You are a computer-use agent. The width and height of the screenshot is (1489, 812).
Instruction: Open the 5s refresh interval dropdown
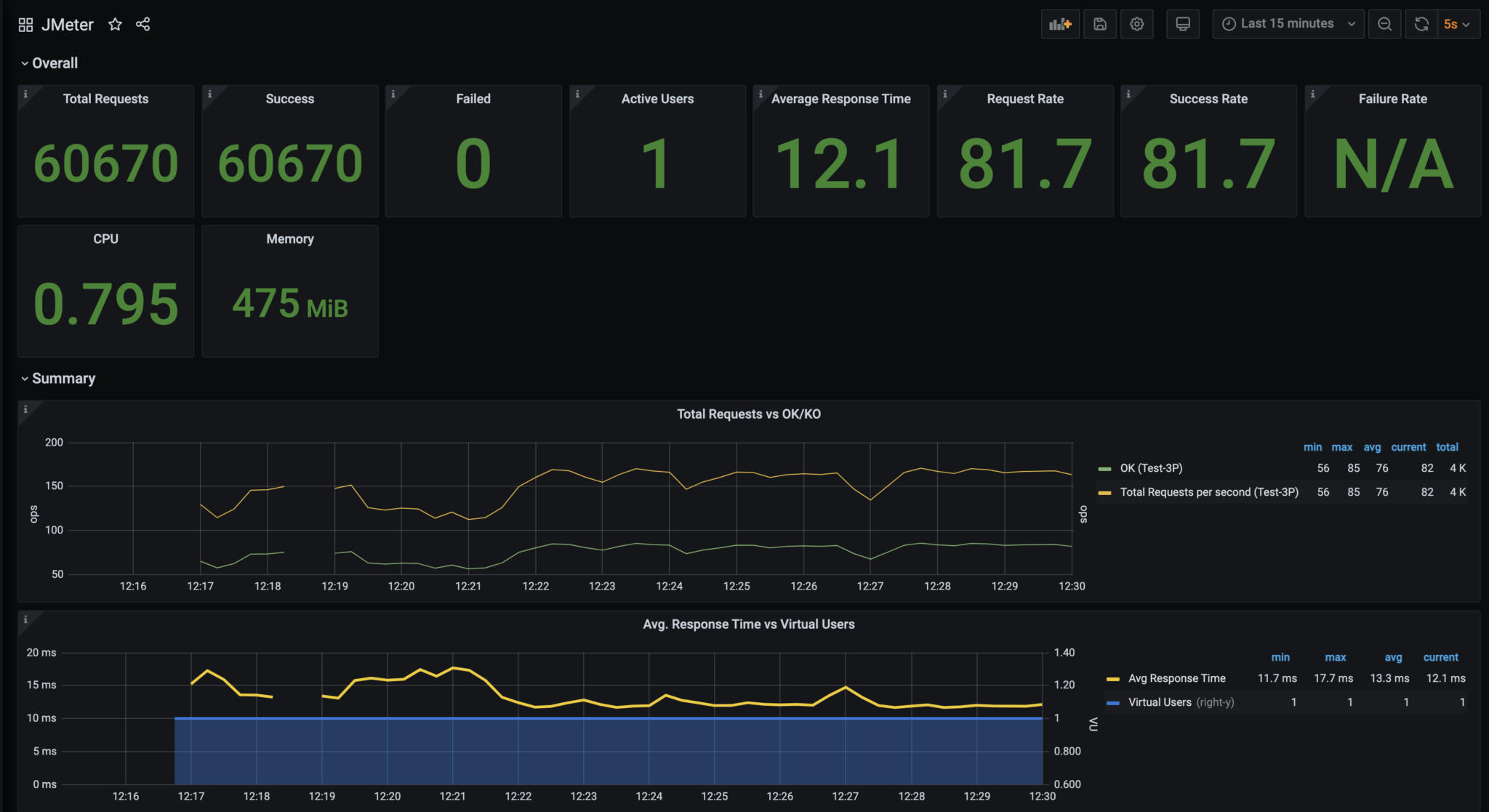(1457, 24)
